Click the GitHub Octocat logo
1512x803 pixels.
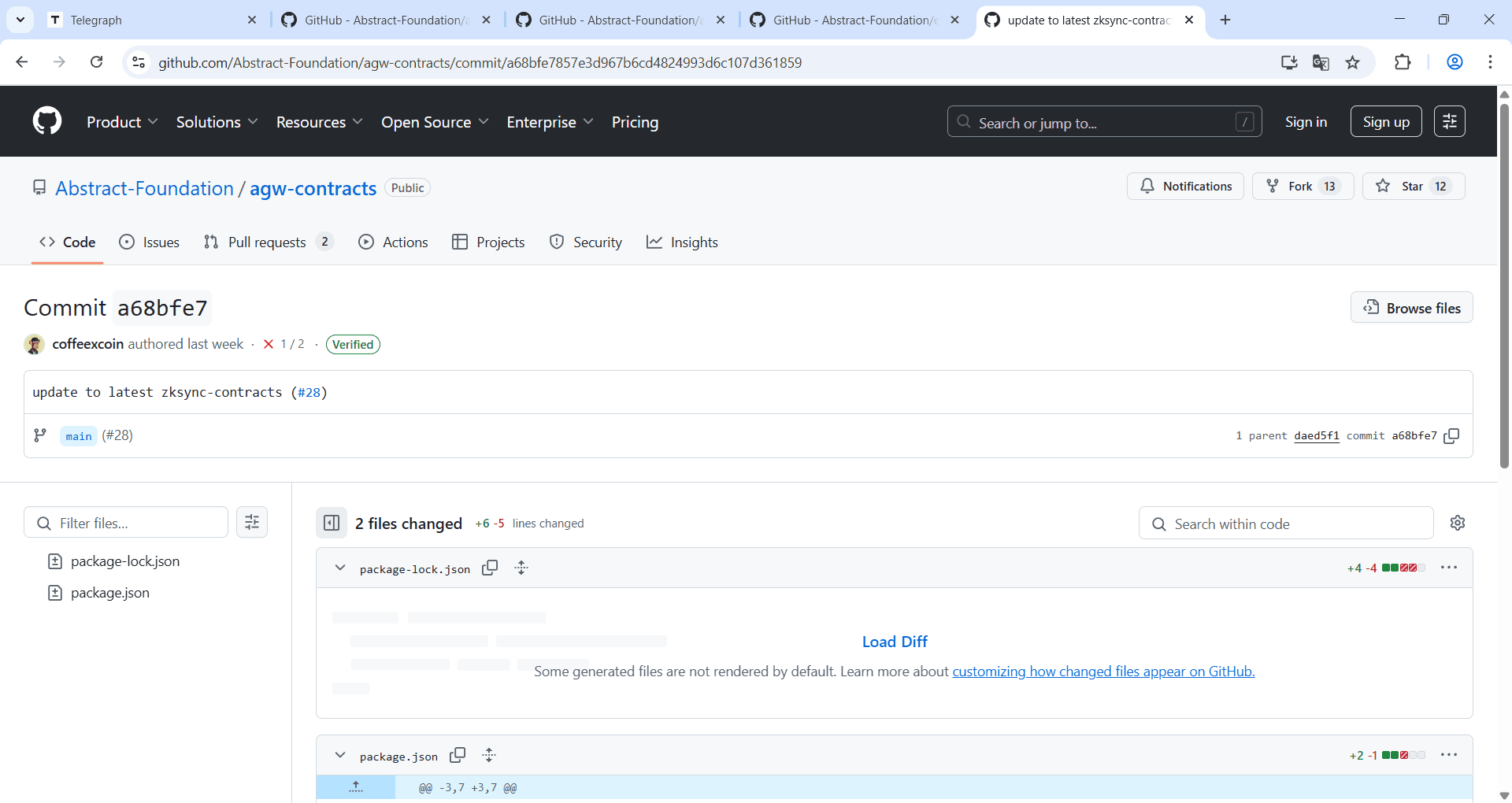pos(47,121)
